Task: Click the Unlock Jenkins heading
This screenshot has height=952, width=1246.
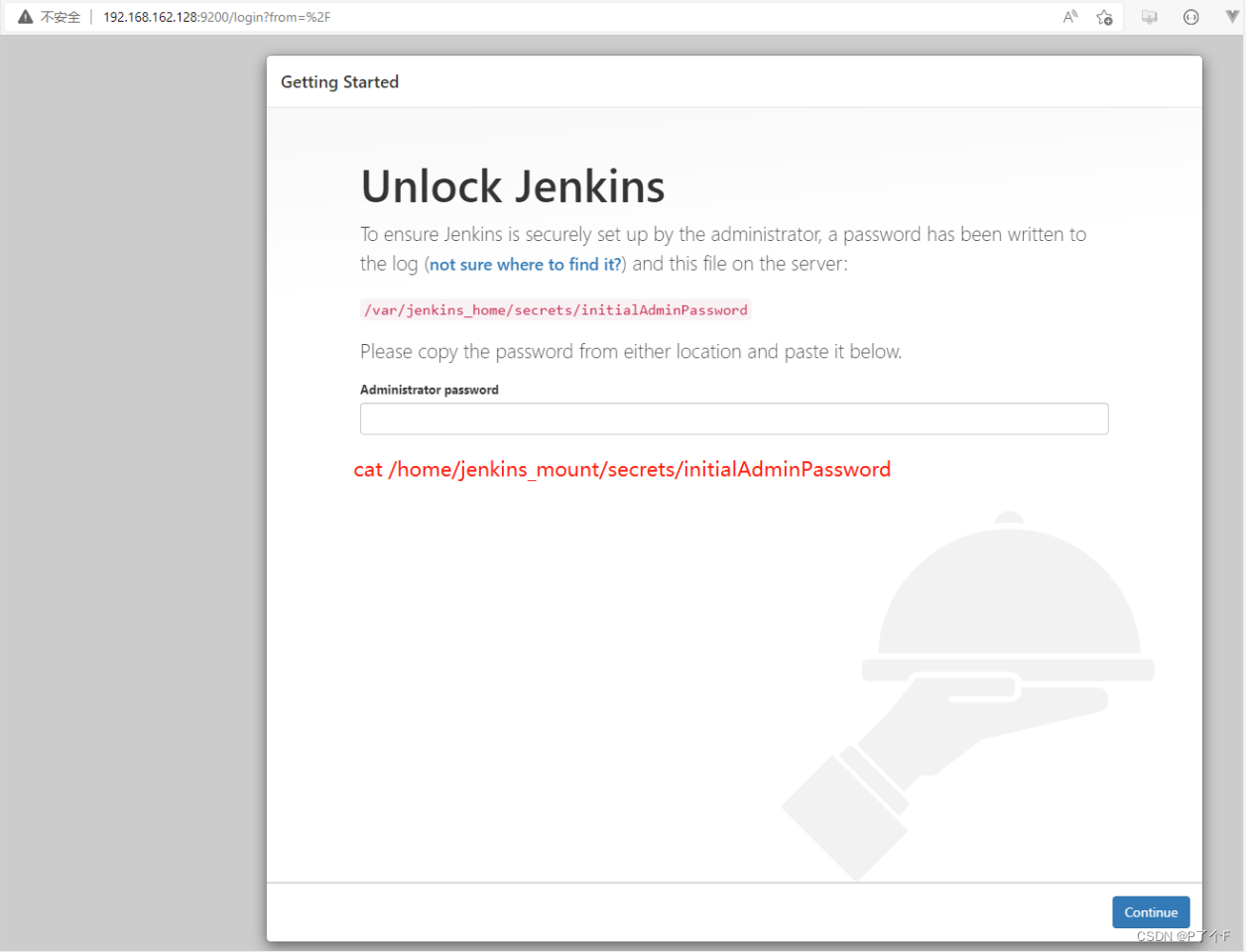Action: (513, 186)
